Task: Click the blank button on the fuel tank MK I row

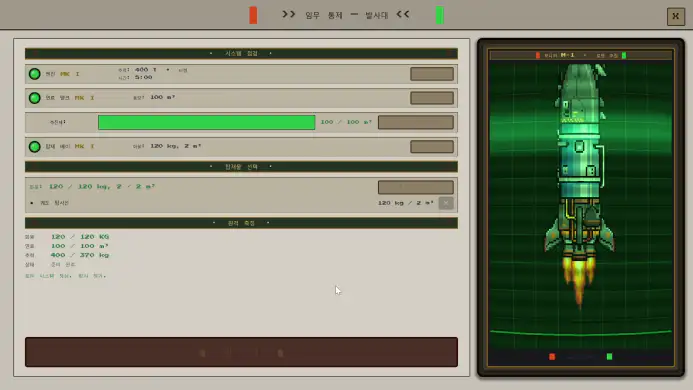Action: [432, 98]
